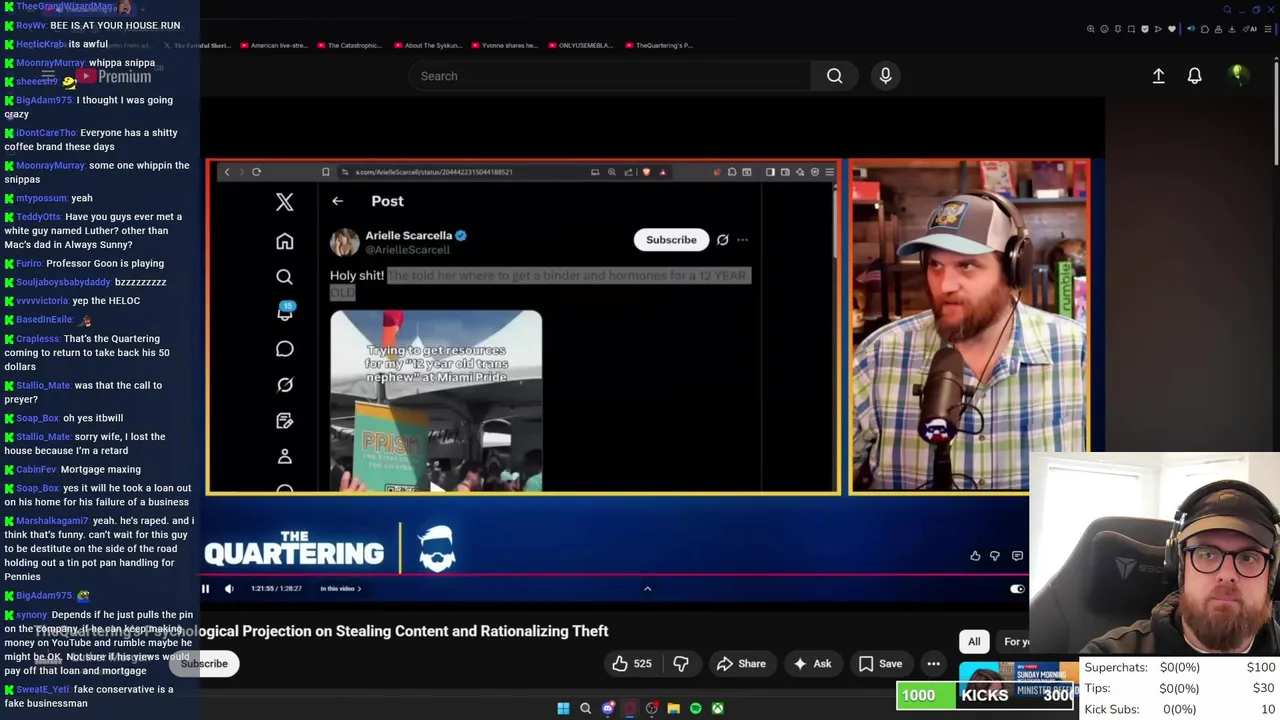Toggle the autoplay switch in the player
The height and width of the screenshot is (720, 1280).
1017,589
